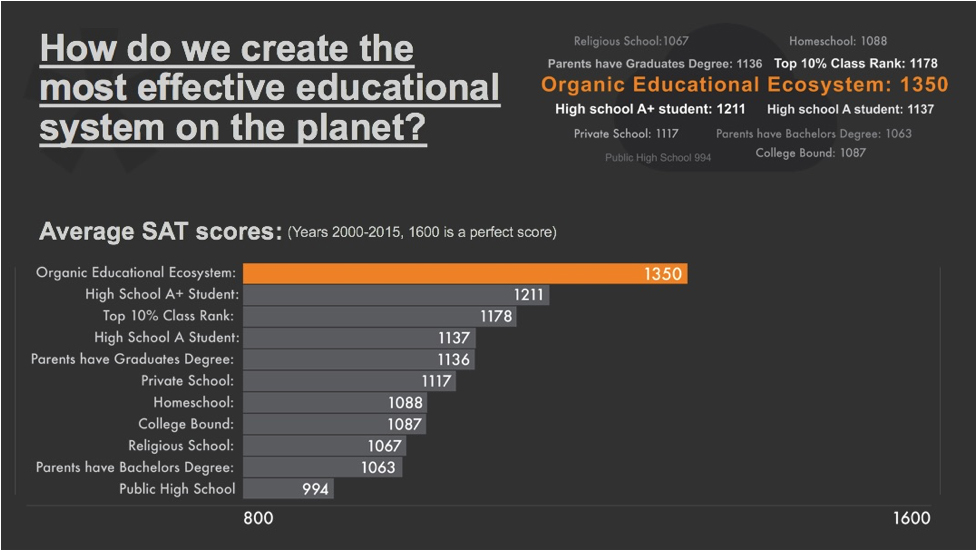Select the 1211 bar for High School A+ Student

pos(396,295)
